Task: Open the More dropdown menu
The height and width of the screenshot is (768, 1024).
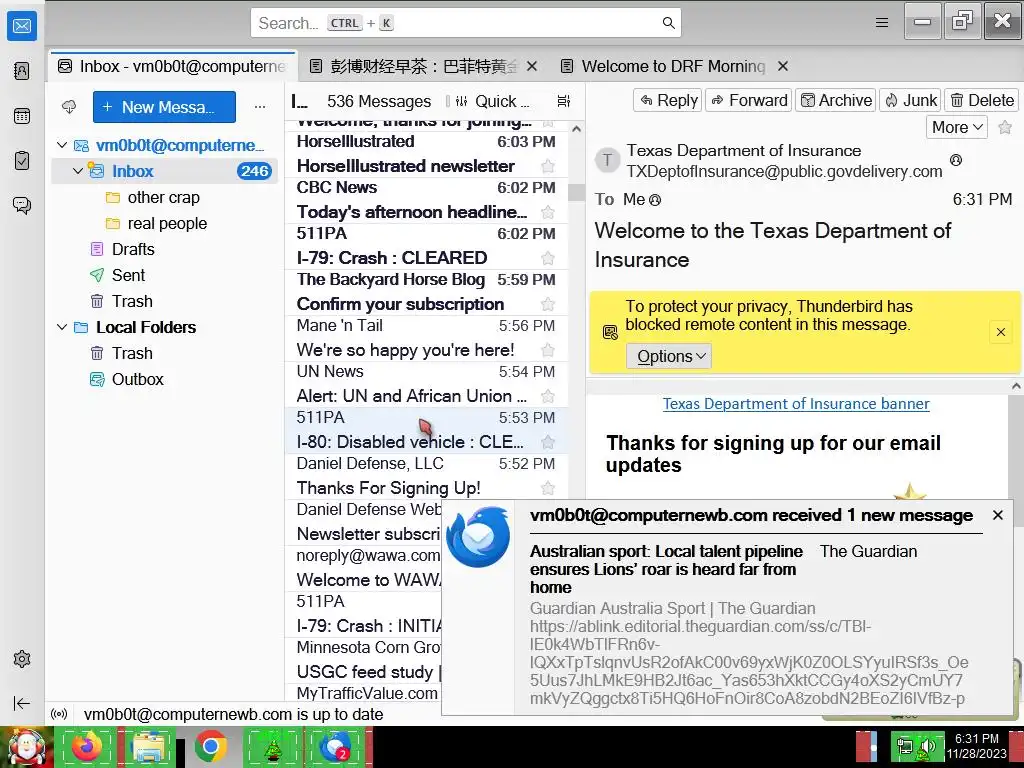Action: [957, 127]
